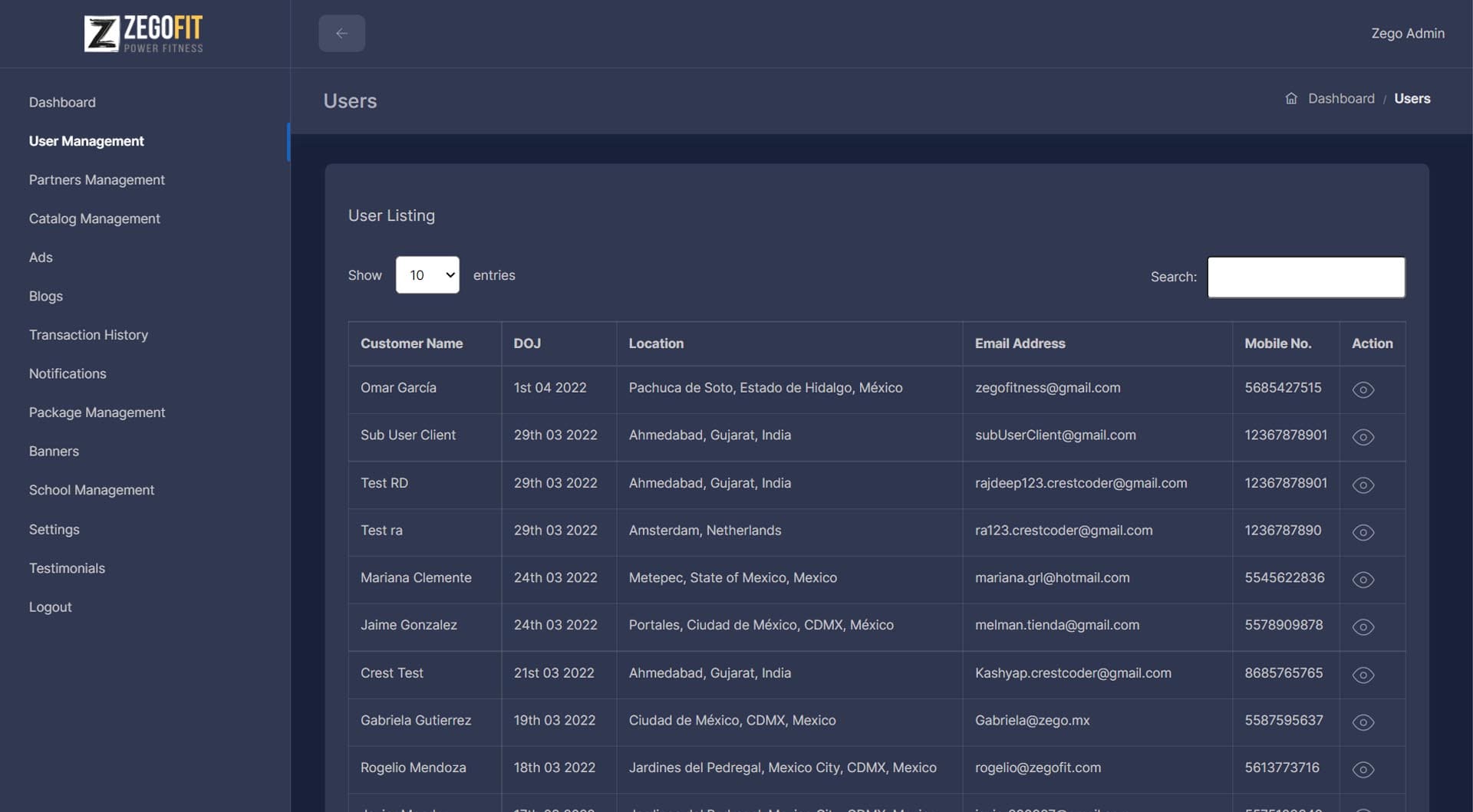Select Package Management from sidebar
Viewport: 1473px width, 812px height.
click(x=97, y=413)
